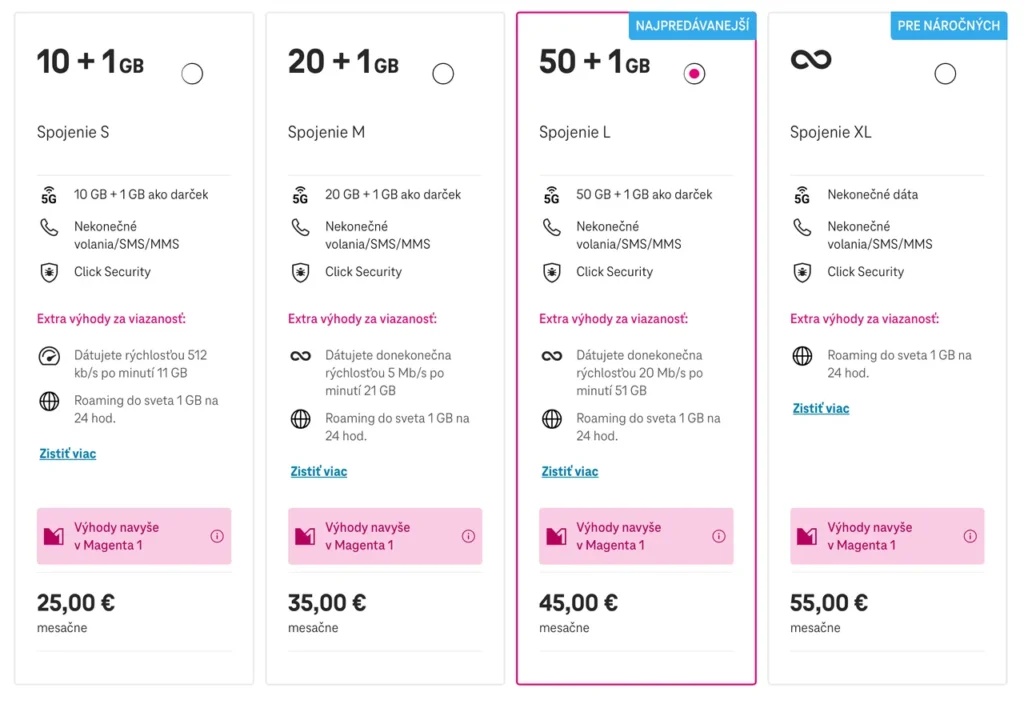Click the 5G icon on Spojenie S card
Viewport: 1024px width, 704px height.
click(x=48, y=194)
